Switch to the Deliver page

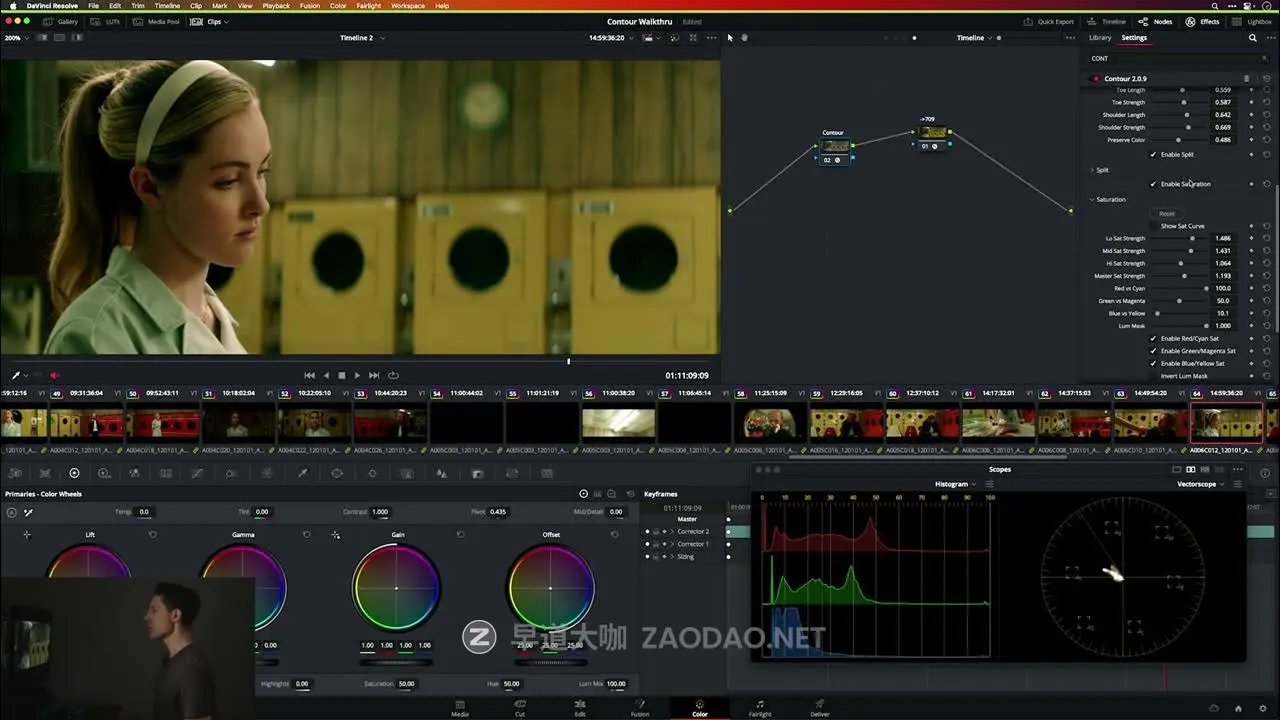click(820, 708)
